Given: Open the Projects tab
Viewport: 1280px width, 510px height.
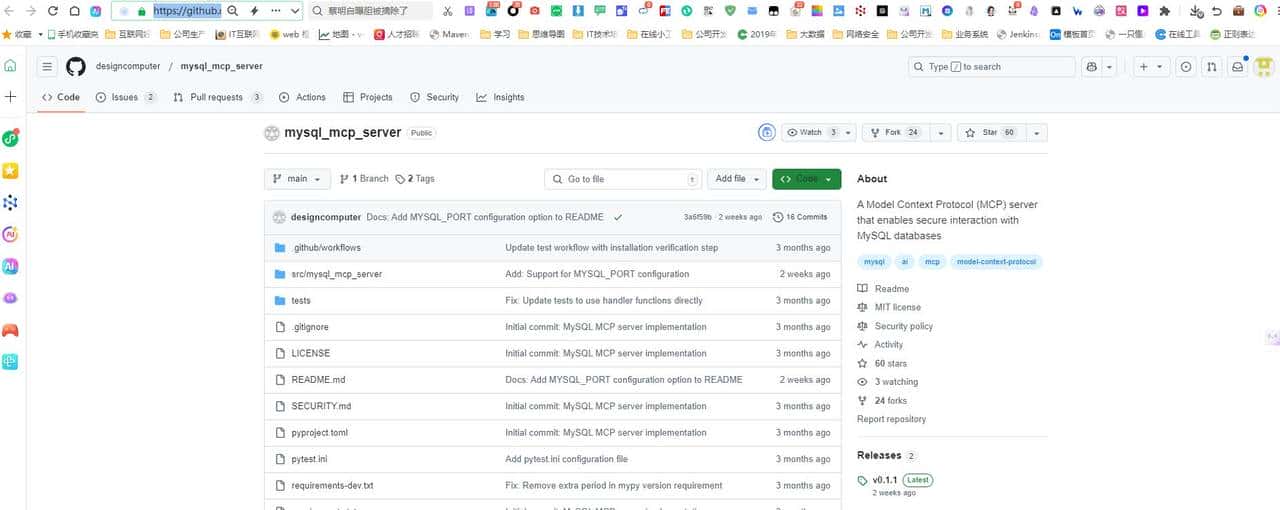Looking at the screenshot, I should pos(368,97).
